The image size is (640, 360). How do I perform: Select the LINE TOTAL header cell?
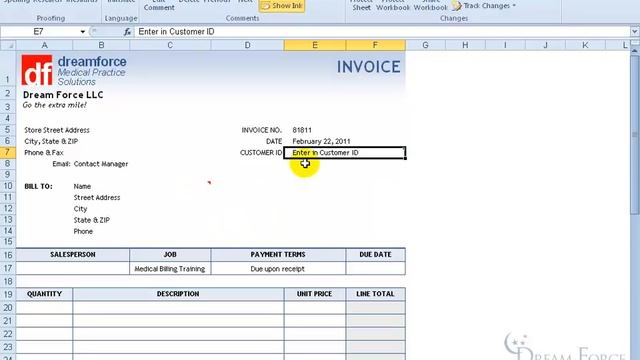point(376,294)
